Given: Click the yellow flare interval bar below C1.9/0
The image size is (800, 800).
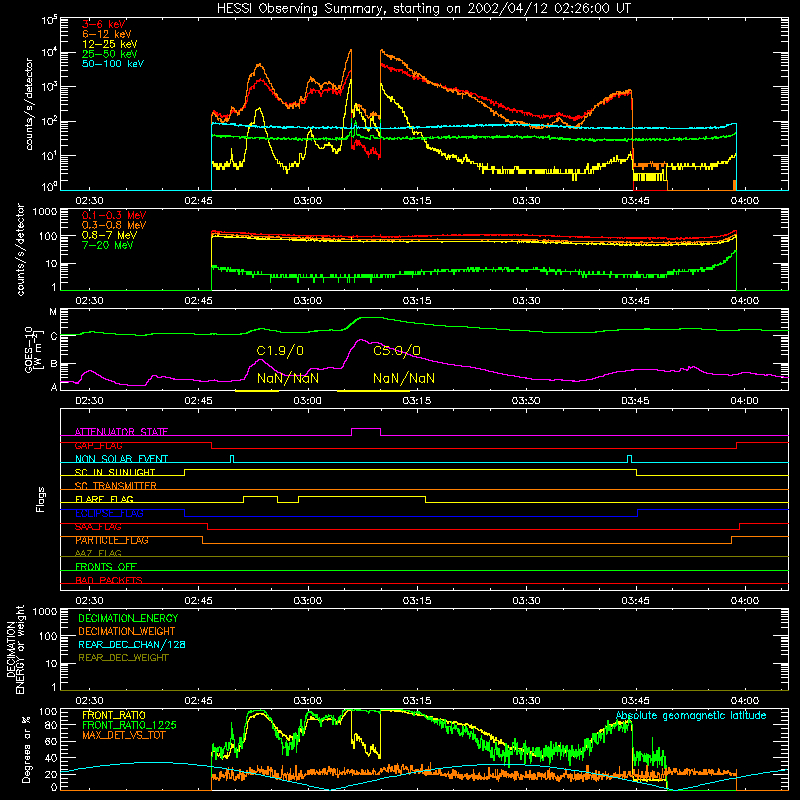Looking at the screenshot, I should click(x=257, y=391).
